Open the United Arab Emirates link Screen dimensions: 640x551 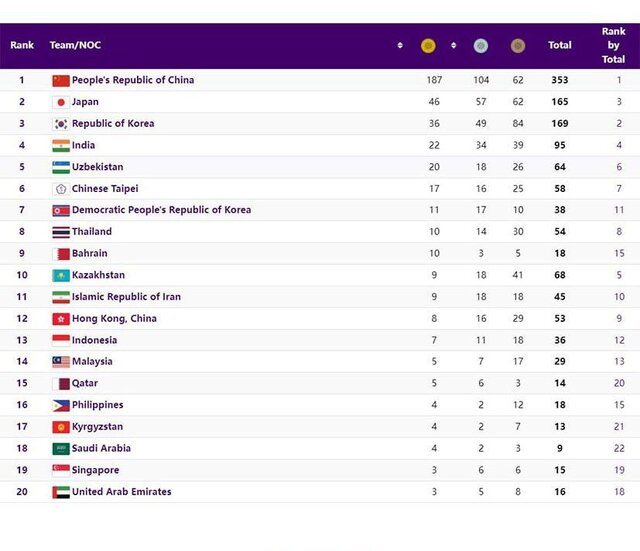(x=121, y=492)
